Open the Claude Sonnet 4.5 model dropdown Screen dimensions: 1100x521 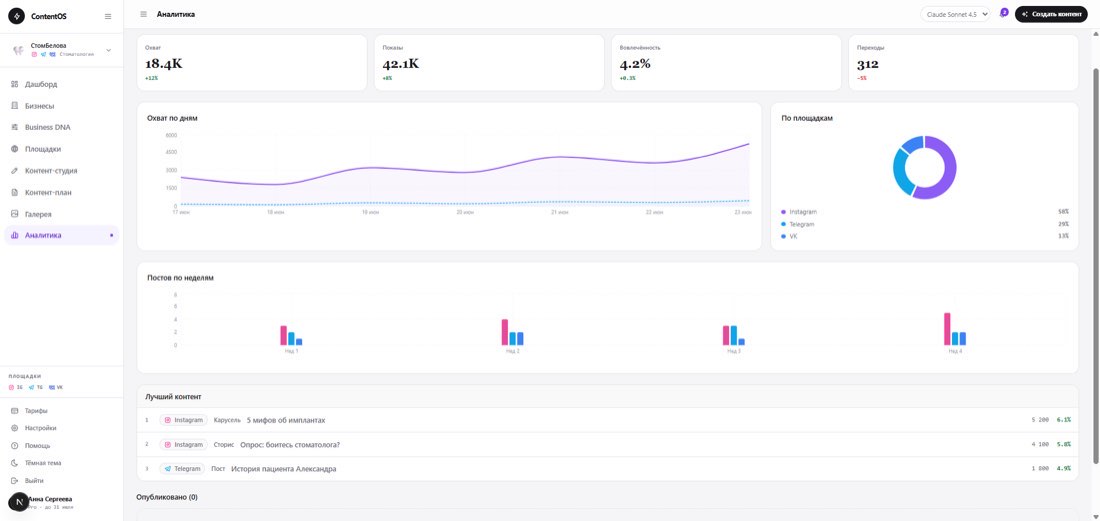tap(955, 14)
